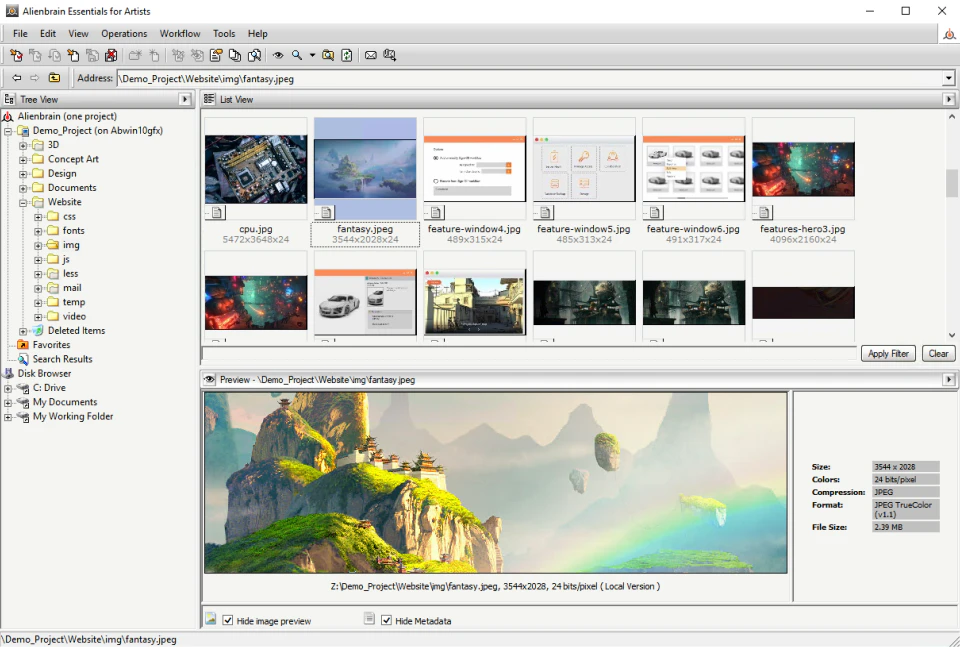Click the Apply Filter button

888,353
